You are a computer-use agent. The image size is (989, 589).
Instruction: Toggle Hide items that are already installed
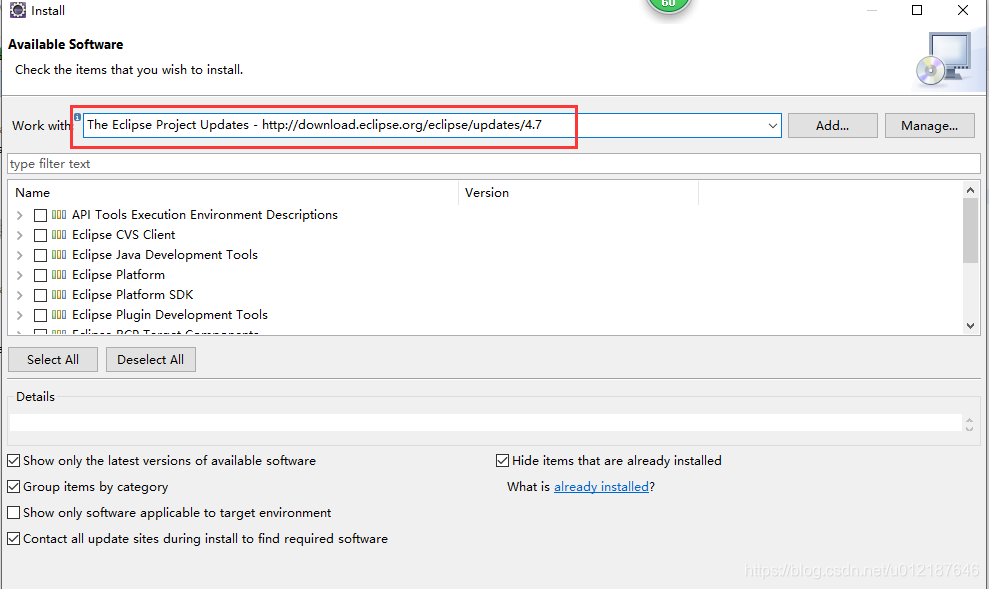[x=502, y=461]
